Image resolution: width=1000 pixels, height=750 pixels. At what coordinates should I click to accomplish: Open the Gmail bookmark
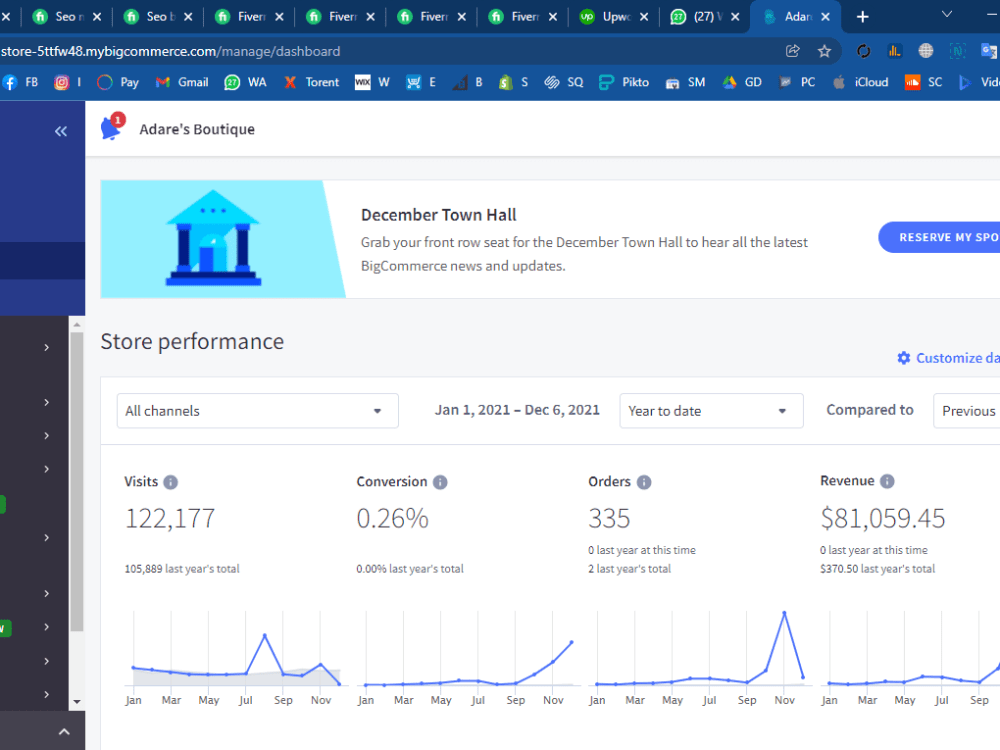click(182, 82)
